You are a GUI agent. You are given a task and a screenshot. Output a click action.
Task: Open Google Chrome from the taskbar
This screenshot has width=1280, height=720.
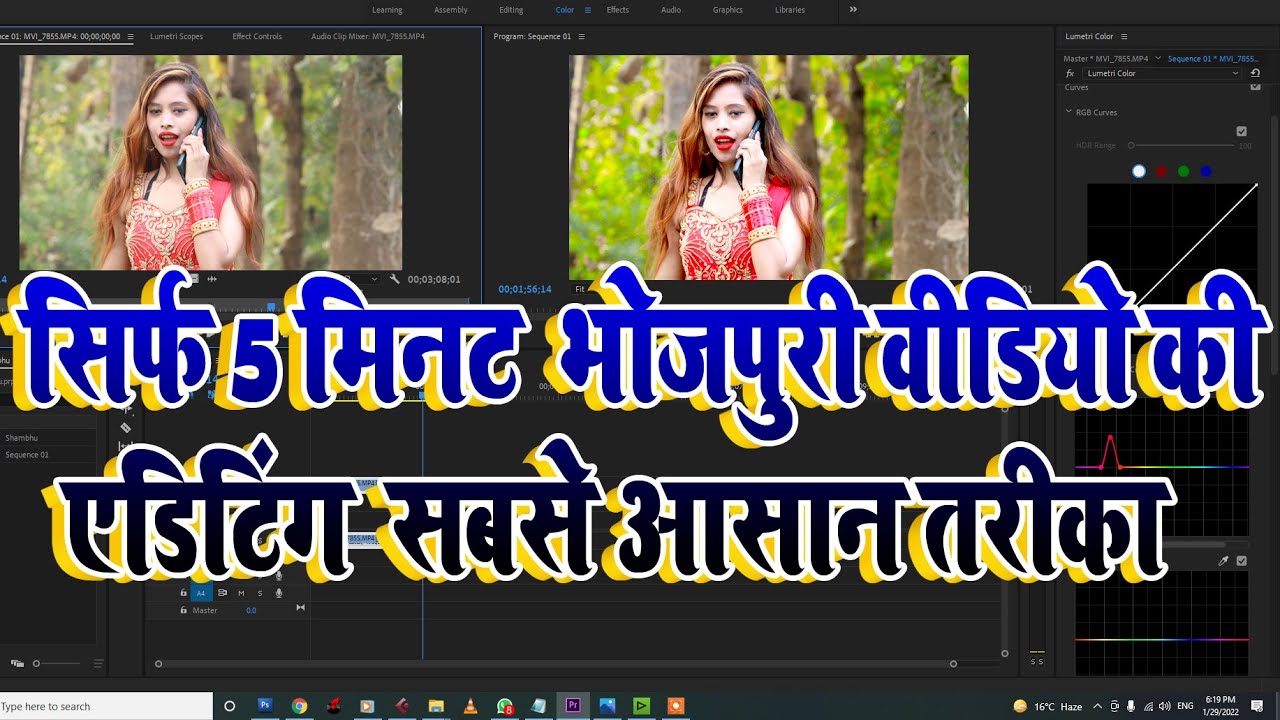[x=299, y=706]
